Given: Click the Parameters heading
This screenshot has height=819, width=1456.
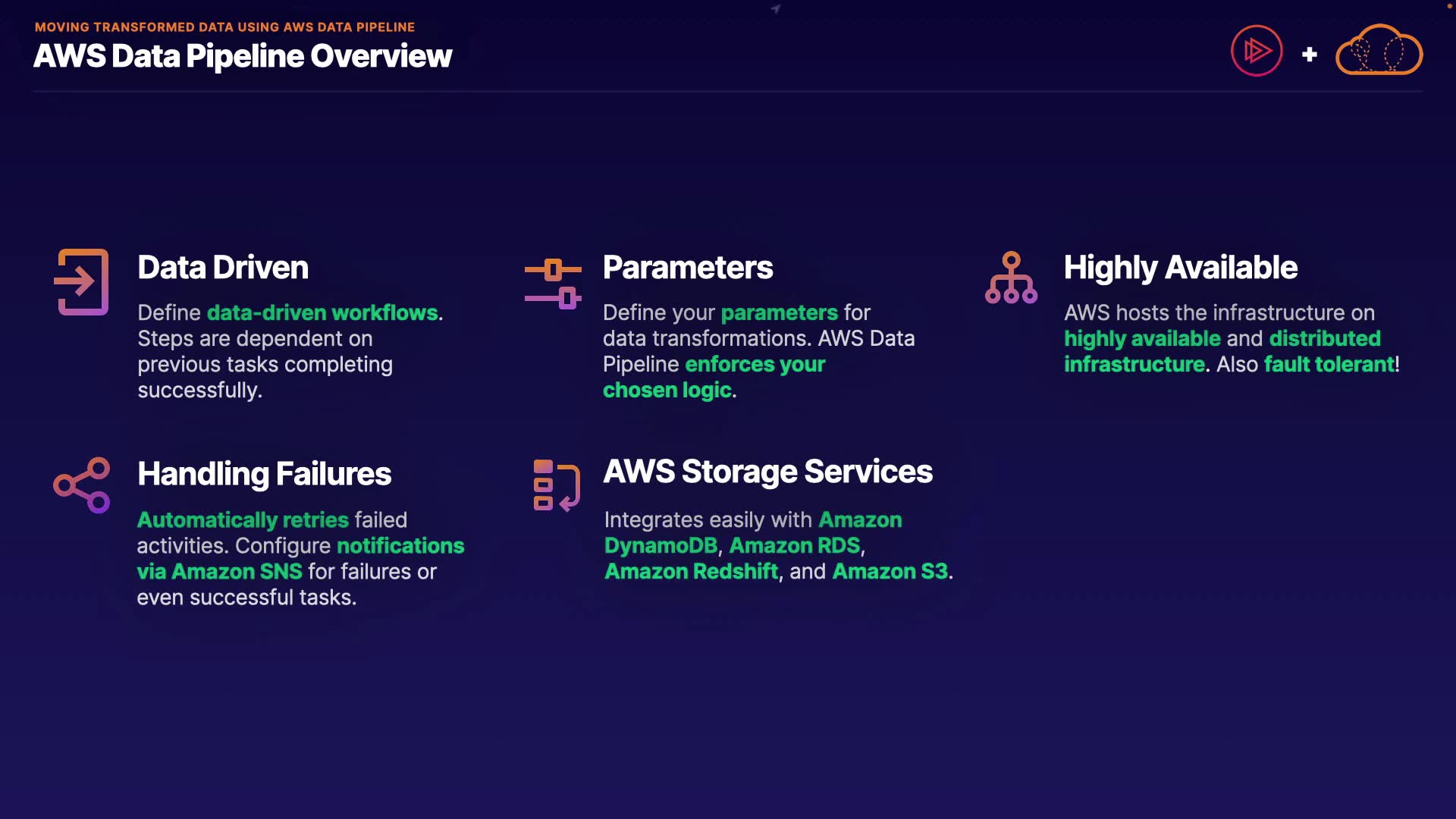Looking at the screenshot, I should (687, 268).
